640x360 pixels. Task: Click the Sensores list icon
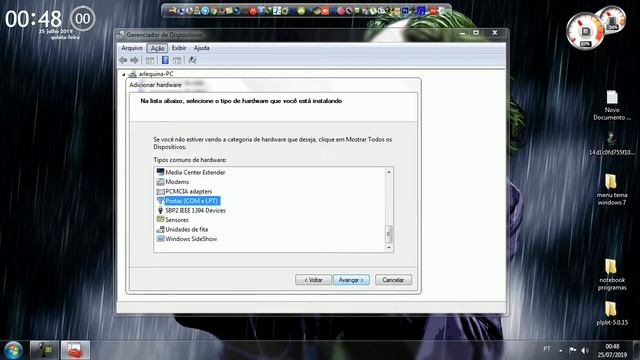[160, 220]
